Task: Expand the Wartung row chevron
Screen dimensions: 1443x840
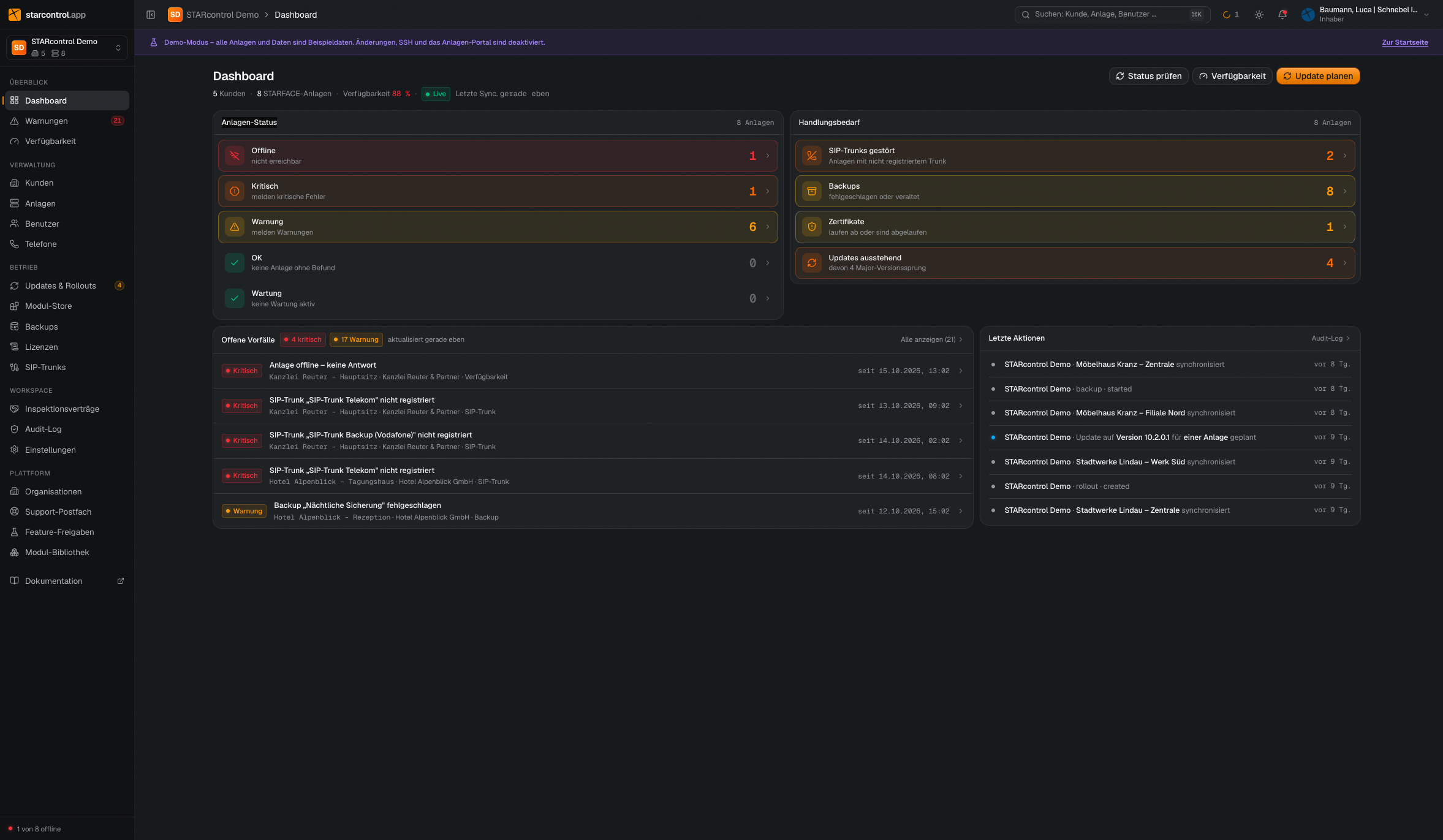Action: pyautogui.click(x=768, y=298)
